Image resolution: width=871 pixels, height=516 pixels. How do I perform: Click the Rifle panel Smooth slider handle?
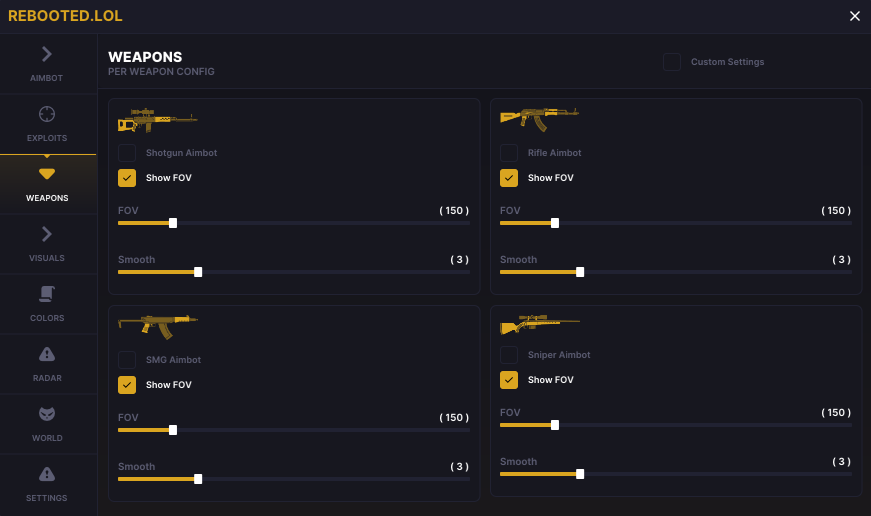[580, 272]
